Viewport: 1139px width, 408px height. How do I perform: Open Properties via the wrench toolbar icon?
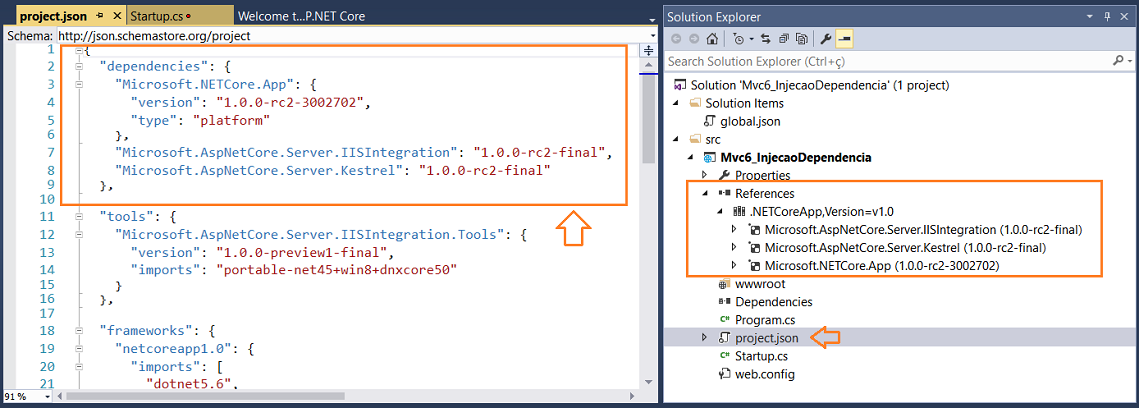click(x=826, y=38)
